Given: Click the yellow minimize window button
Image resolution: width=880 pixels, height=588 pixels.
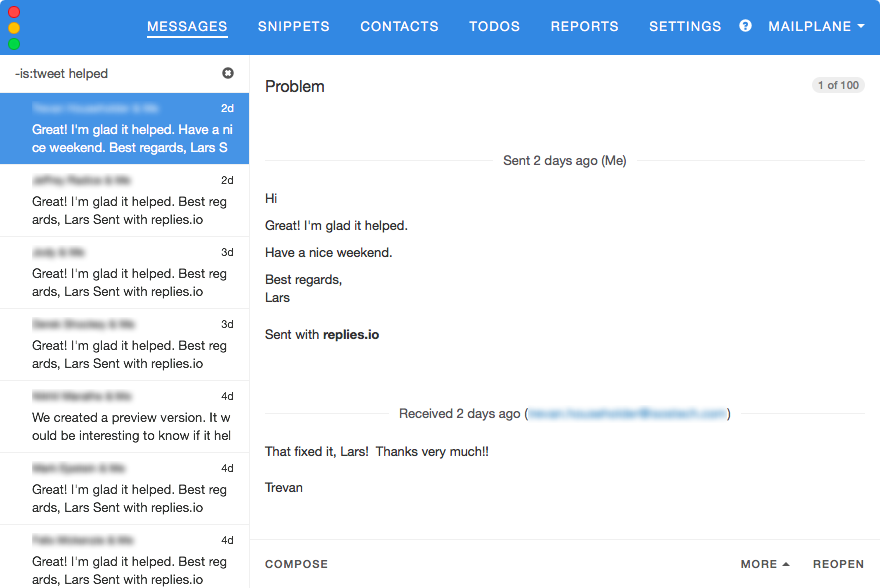Looking at the screenshot, I should pyautogui.click(x=14, y=28).
